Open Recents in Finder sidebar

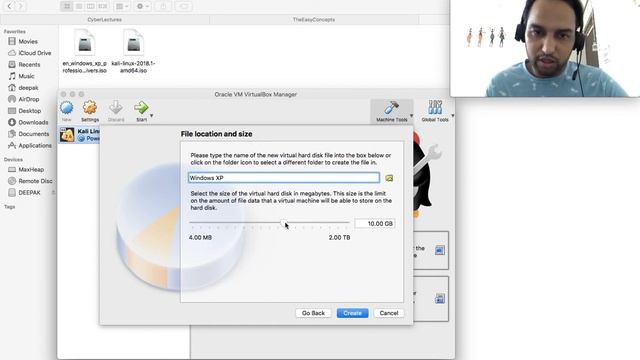point(29,64)
